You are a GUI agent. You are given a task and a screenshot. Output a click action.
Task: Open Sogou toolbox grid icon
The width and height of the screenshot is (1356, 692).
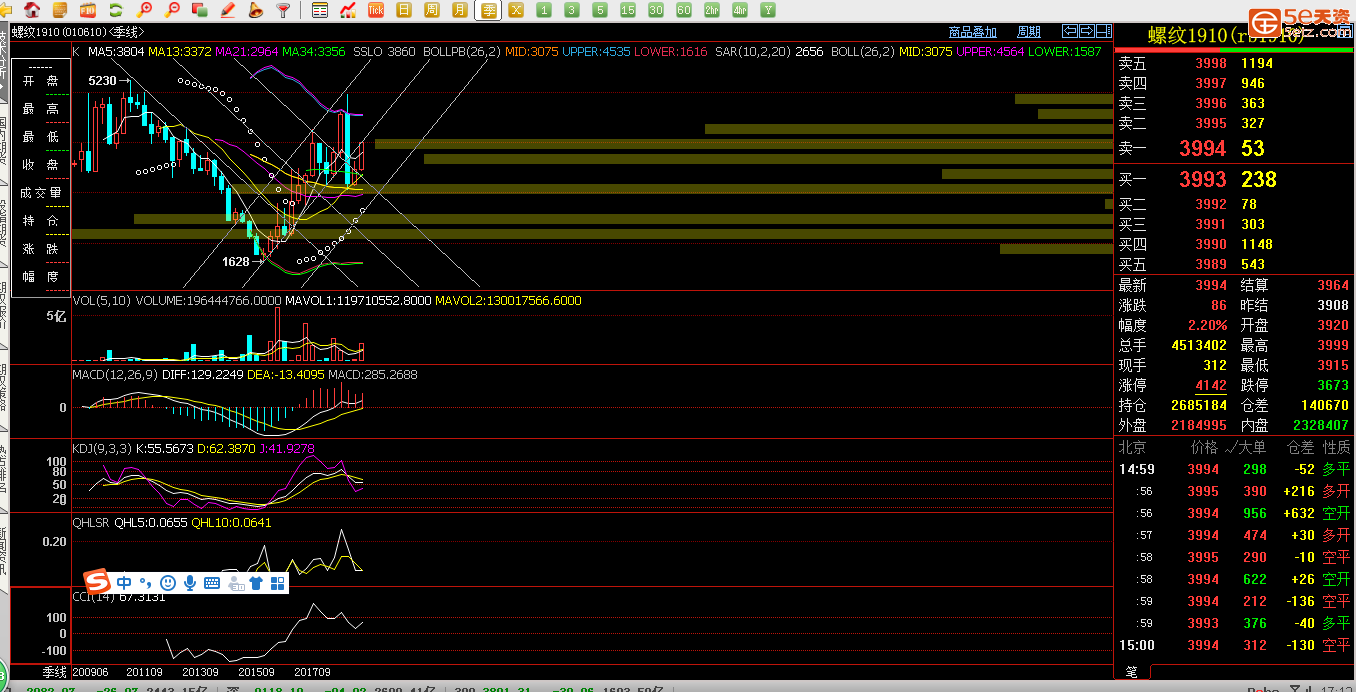(278, 582)
